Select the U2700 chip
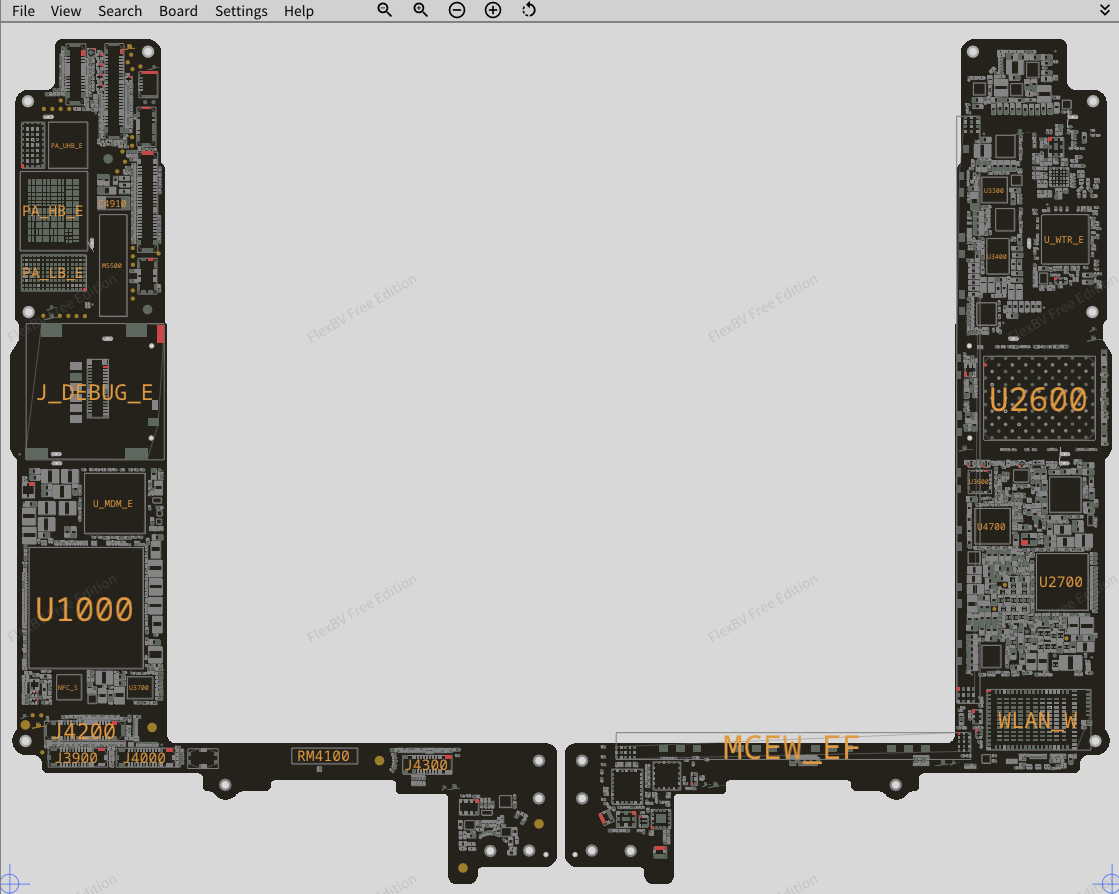This screenshot has height=894, width=1119. point(1060,582)
